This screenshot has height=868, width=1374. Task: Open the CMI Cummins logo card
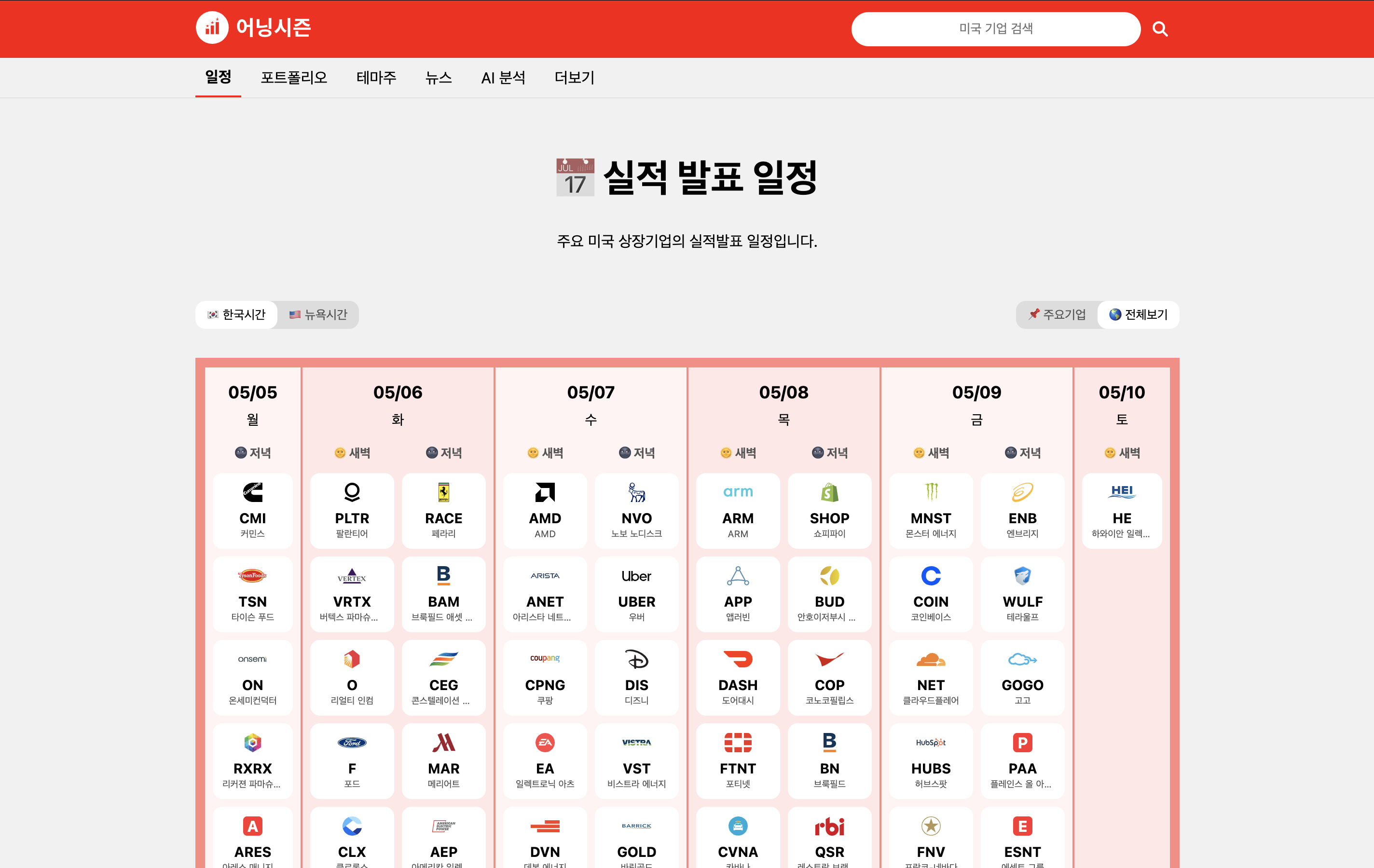[x=252, y=510]
